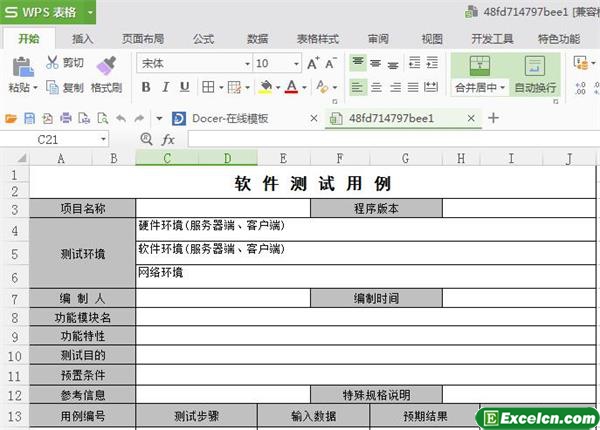Expand the borders dropdown arrow
Screen dimensions: 600x430
221,88
